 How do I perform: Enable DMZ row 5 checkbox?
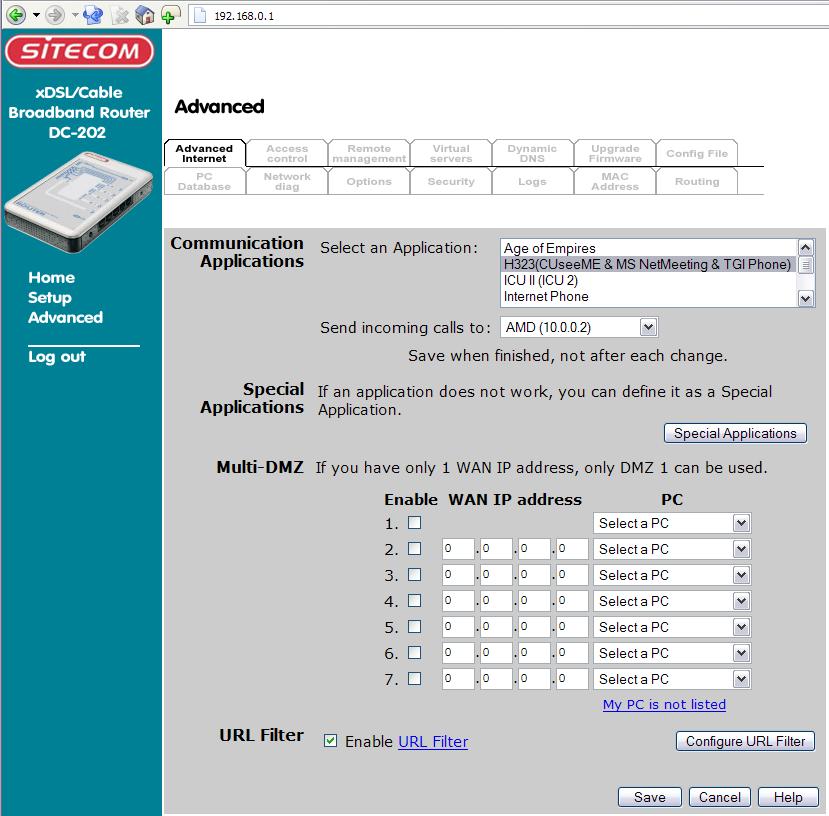pos(414,626)
